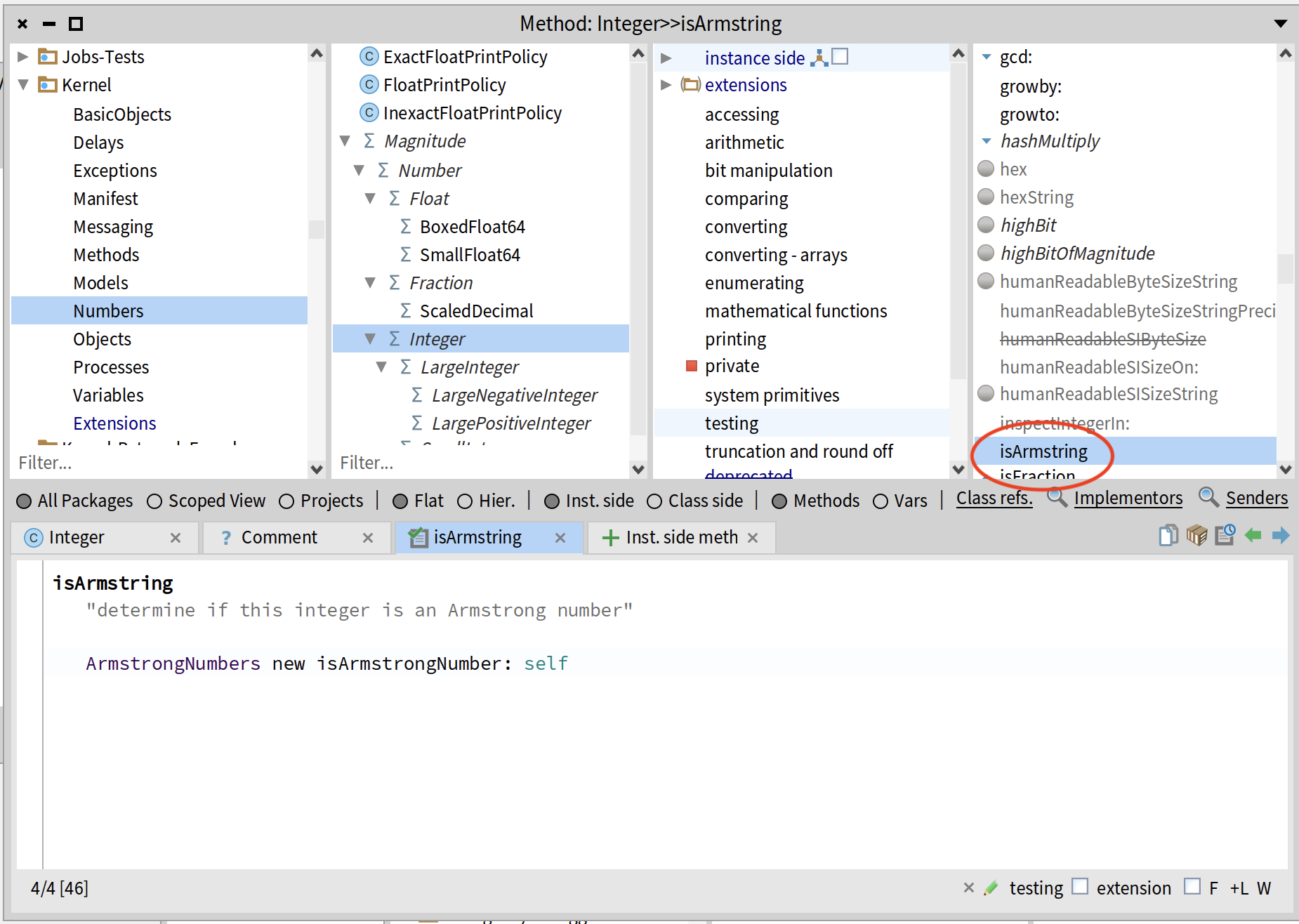Collapse the Magnitude class tree

click(x=345, y=141)
